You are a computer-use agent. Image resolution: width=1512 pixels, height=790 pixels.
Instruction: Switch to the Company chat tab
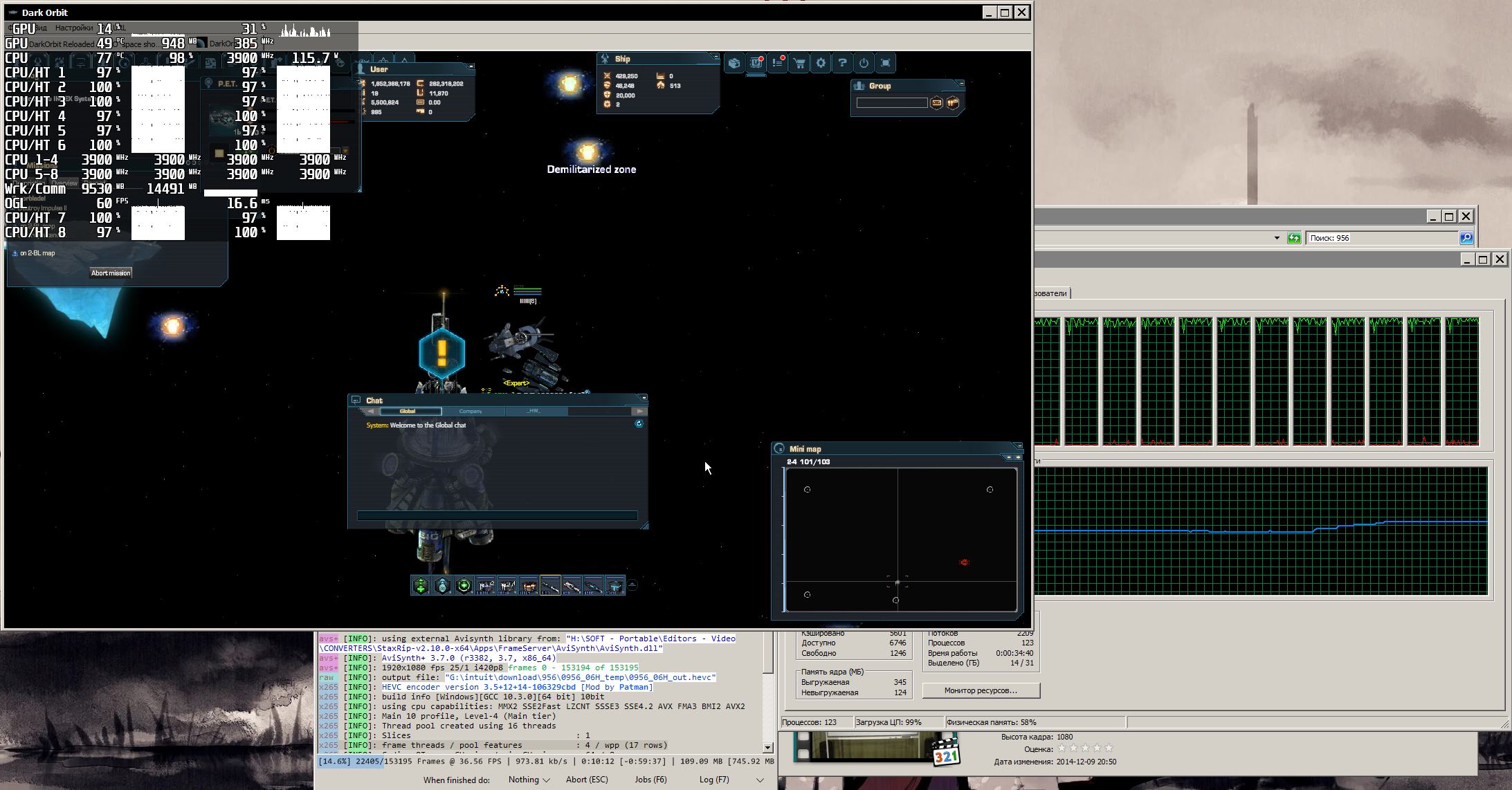[471, 411]
